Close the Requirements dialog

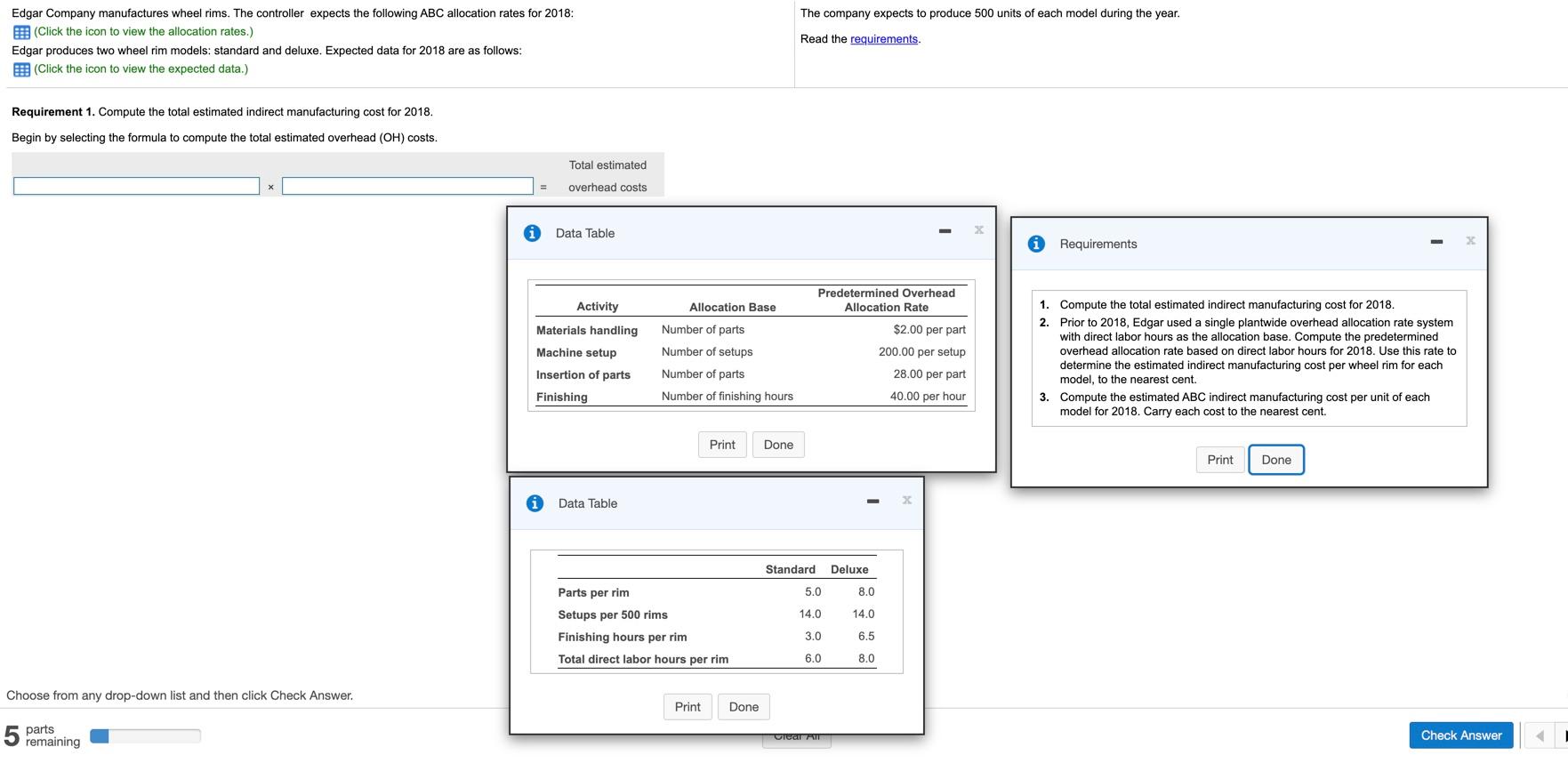coord(1470,240)
